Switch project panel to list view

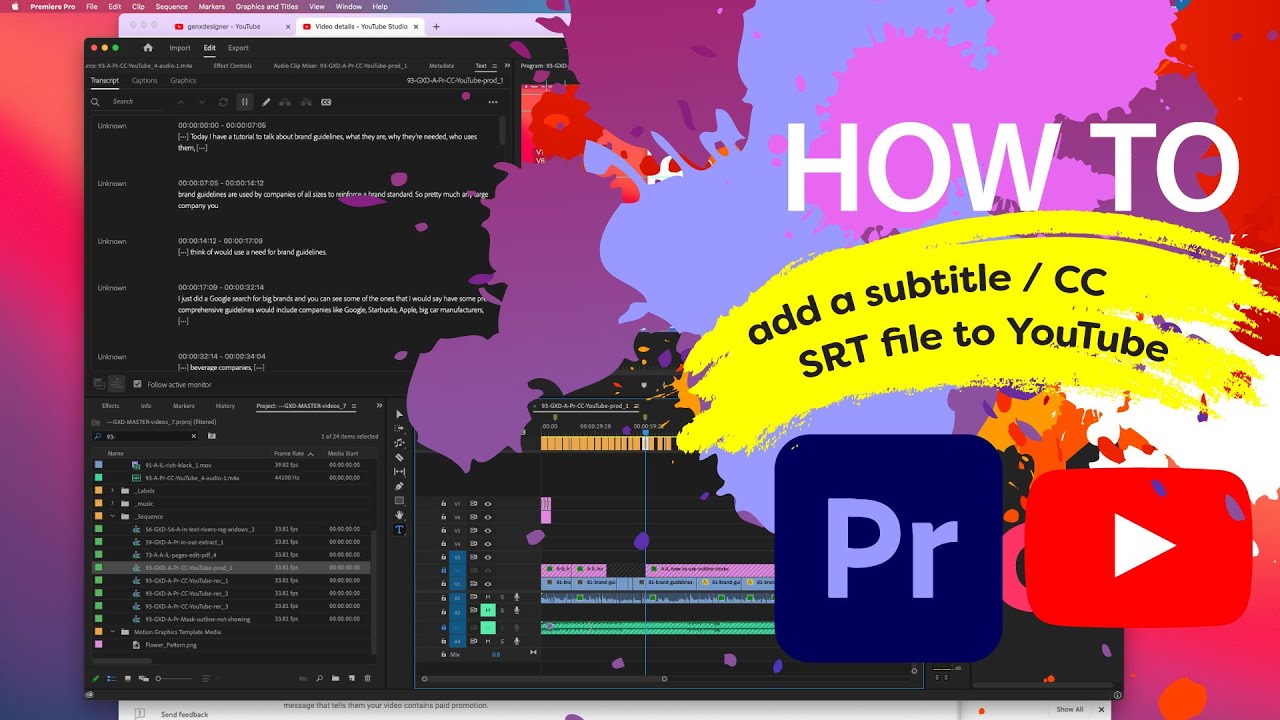pyautogui.click(x=112, y=678)
